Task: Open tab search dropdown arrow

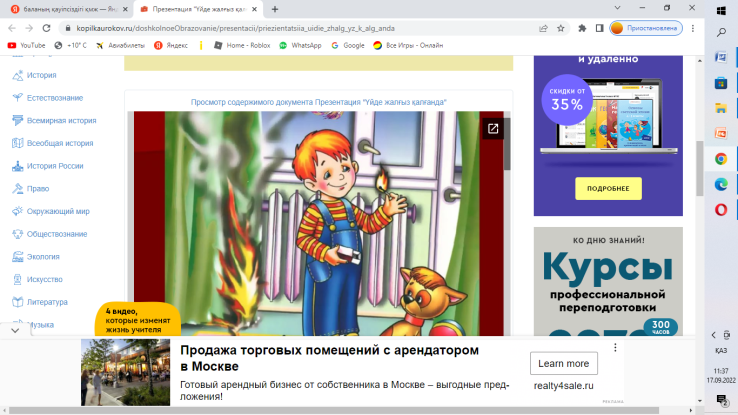Action: click(x=618, y=8)
